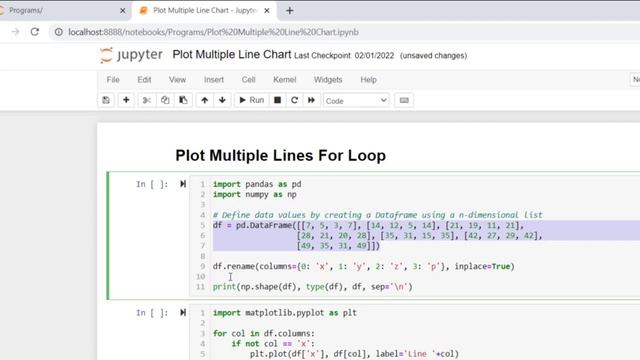This screenshot has height=360, width=640.
Task: Click the 'import matplotlib.pyplot as plt' line
Action: coord(284,313)
